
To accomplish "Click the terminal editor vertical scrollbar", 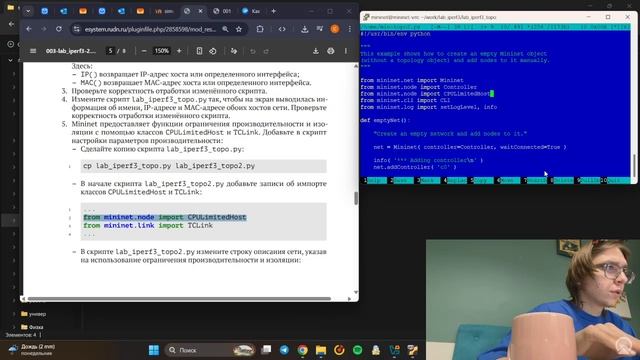I will click(634, 165).
